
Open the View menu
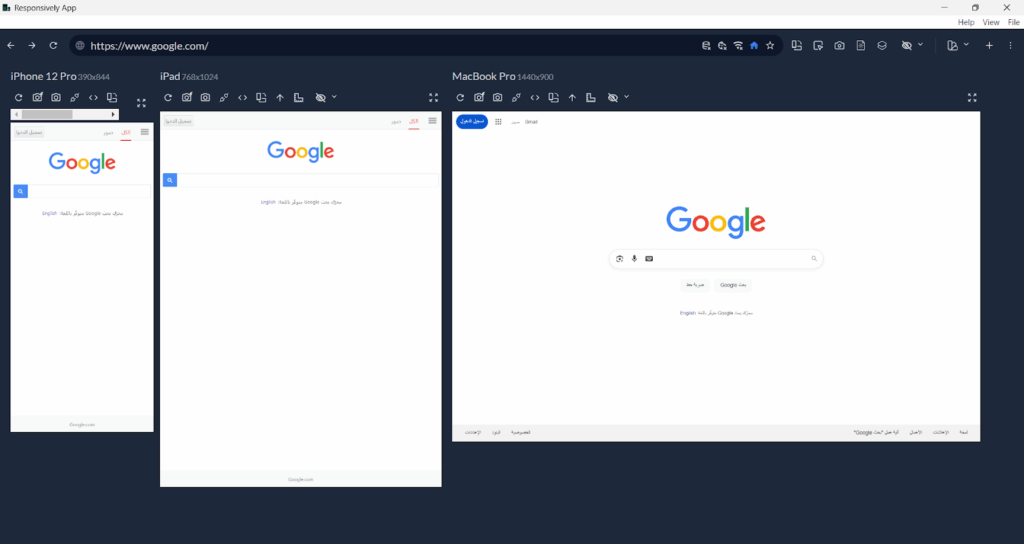point(991,22)
